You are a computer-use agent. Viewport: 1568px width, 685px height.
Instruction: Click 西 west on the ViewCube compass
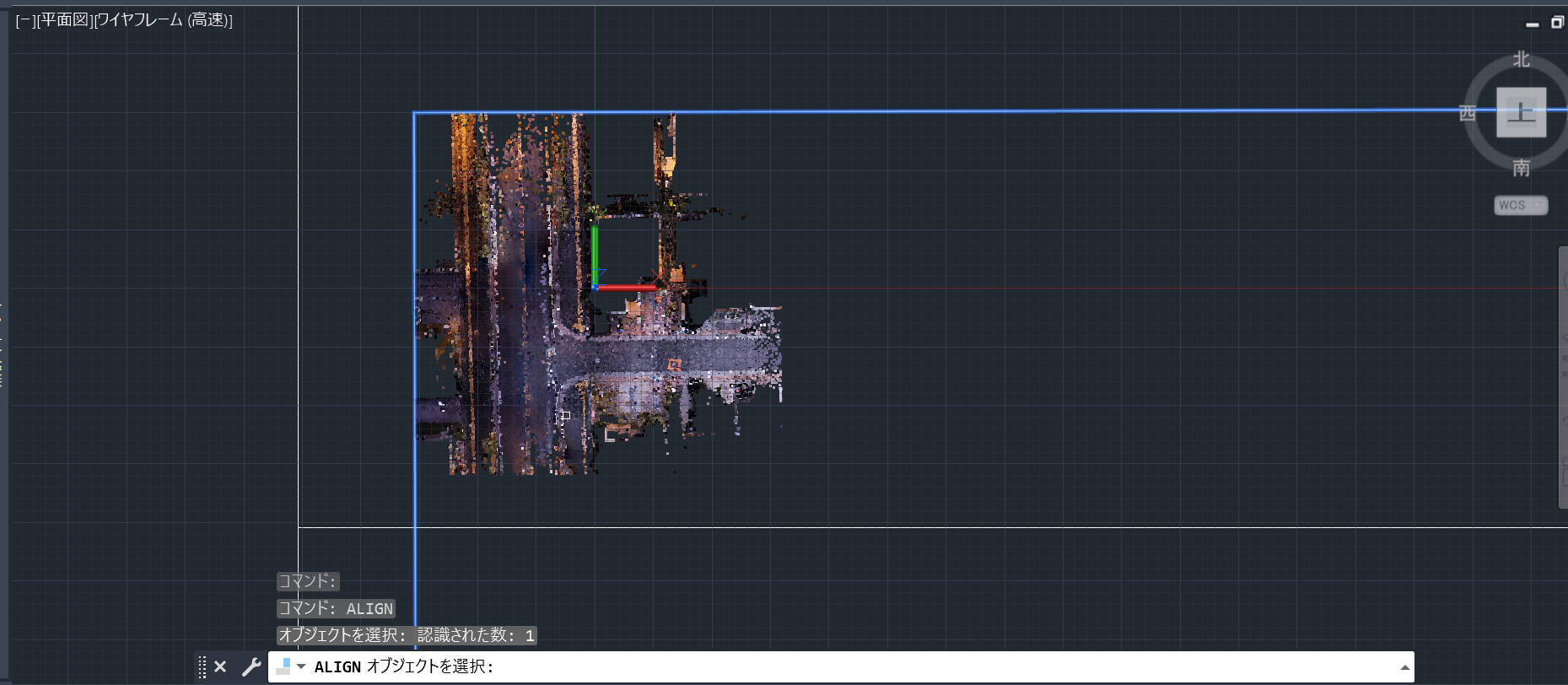click(1468, 113)
